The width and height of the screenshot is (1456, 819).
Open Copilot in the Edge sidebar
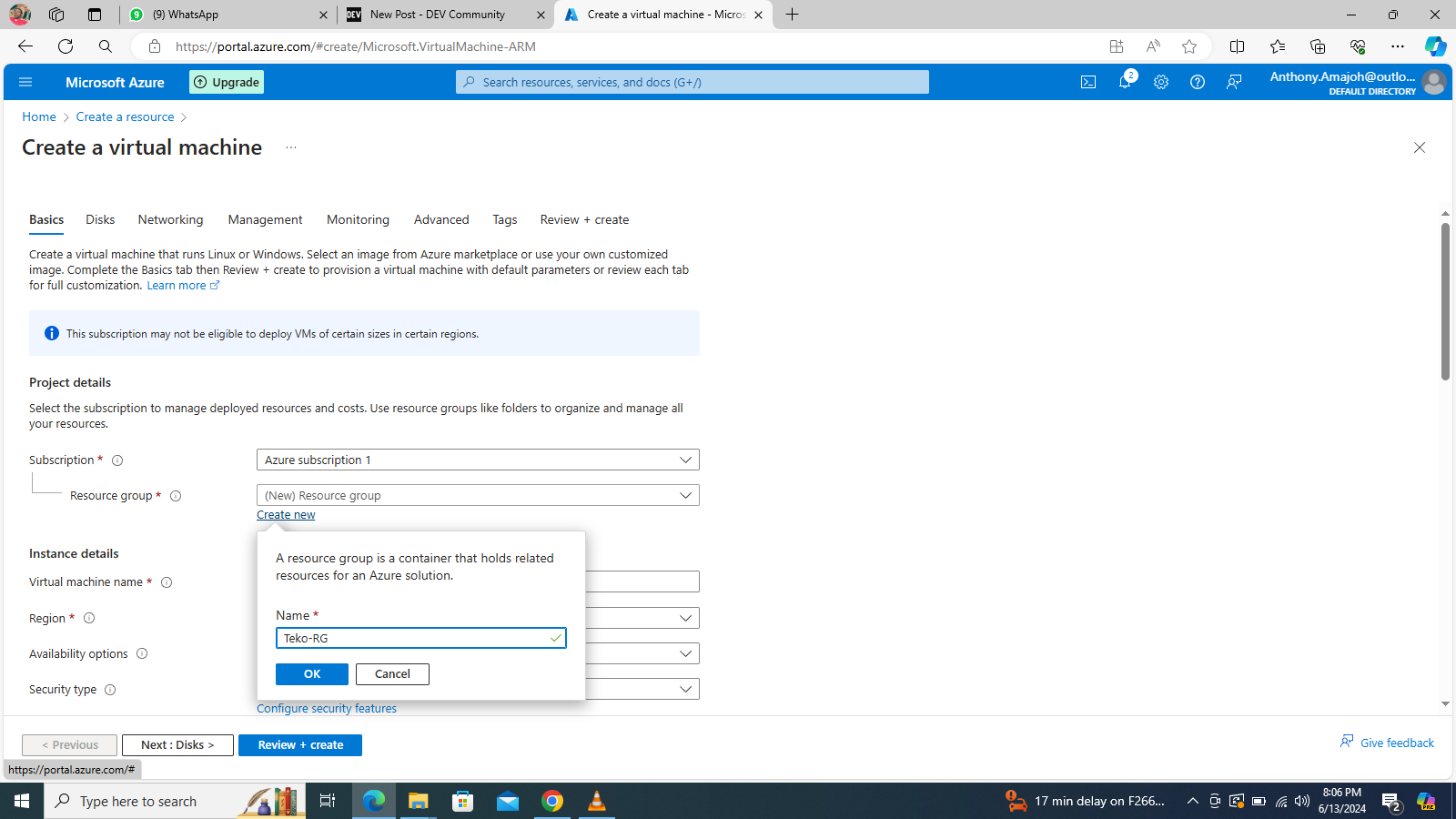tap(1436, 46)
